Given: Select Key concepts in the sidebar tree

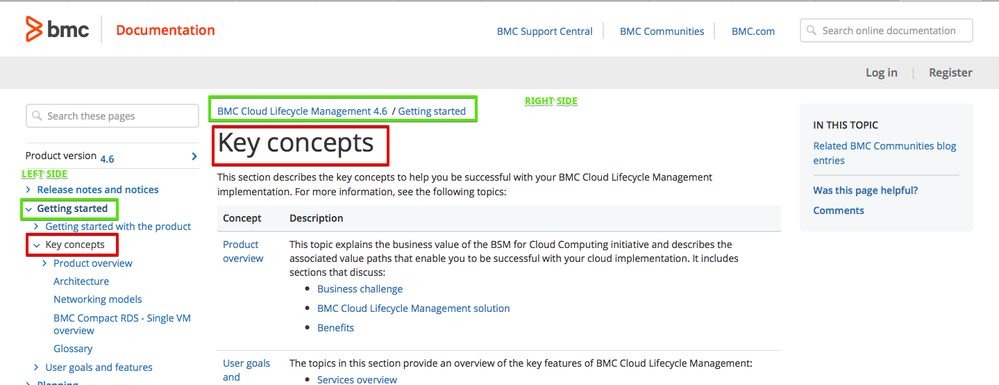Looking at the screenshot, I should 75,245.
